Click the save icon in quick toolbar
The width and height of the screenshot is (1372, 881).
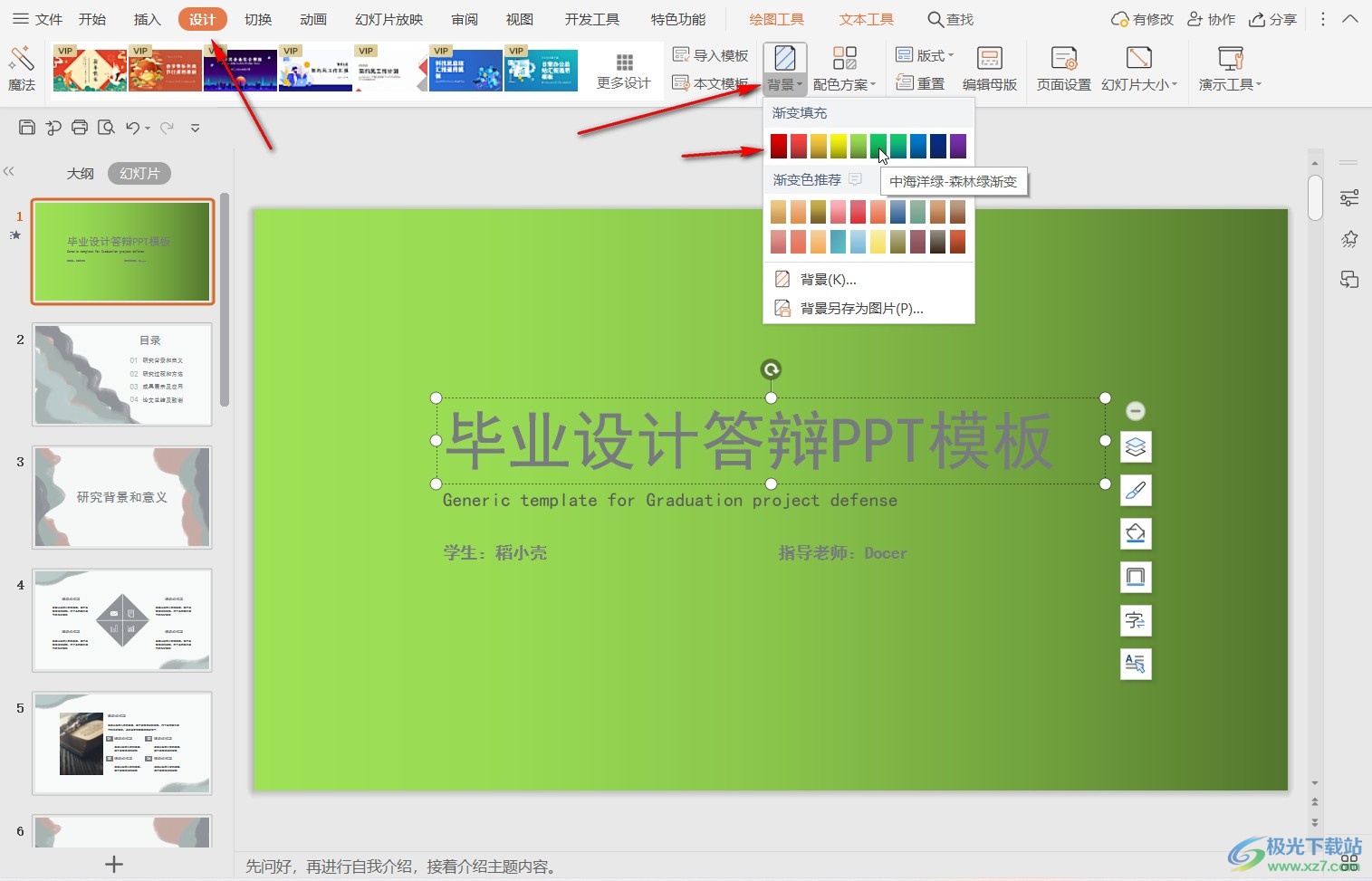click(x=27, y=128)
